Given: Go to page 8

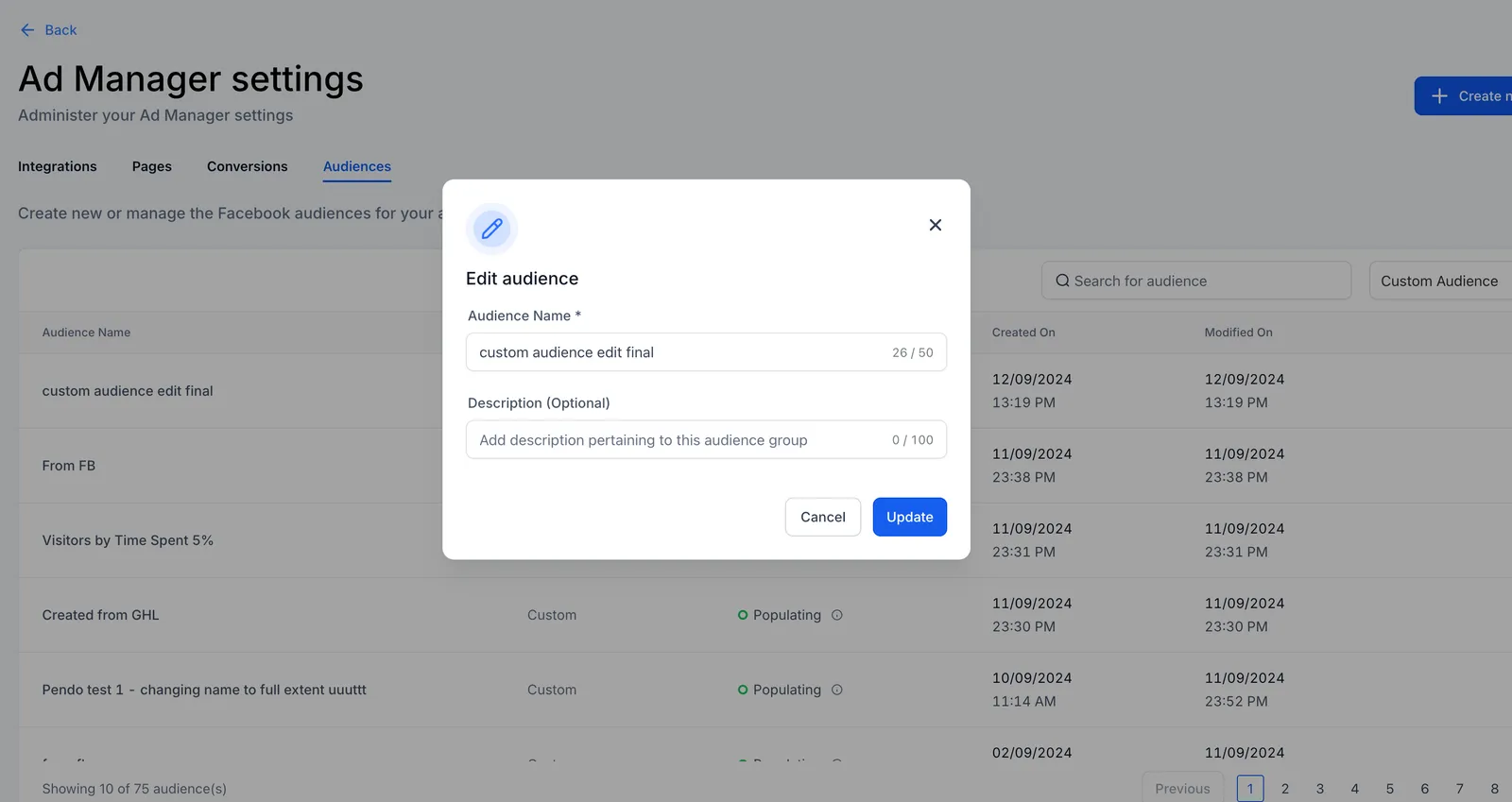Looking at the screenshot, I should pyautogui.click(x=1495, y=789).
